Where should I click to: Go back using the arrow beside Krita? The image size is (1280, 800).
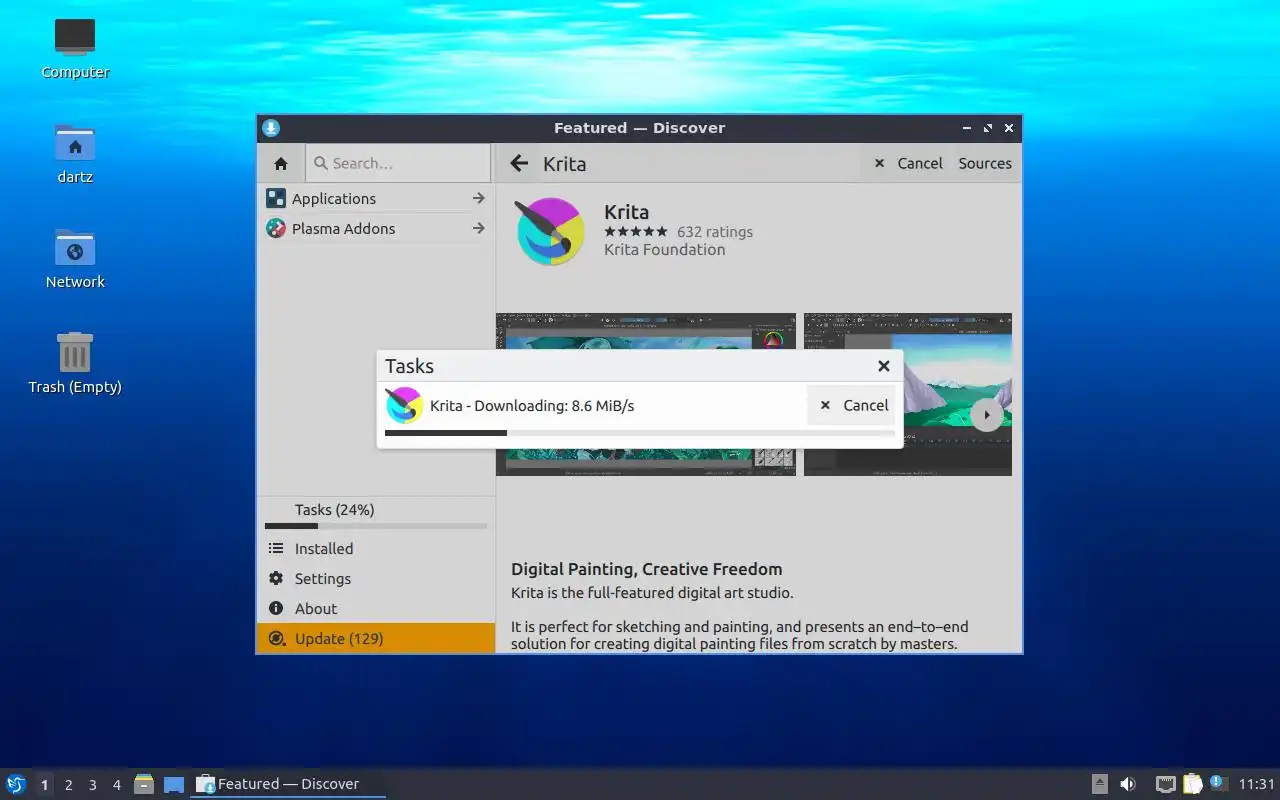519,163
